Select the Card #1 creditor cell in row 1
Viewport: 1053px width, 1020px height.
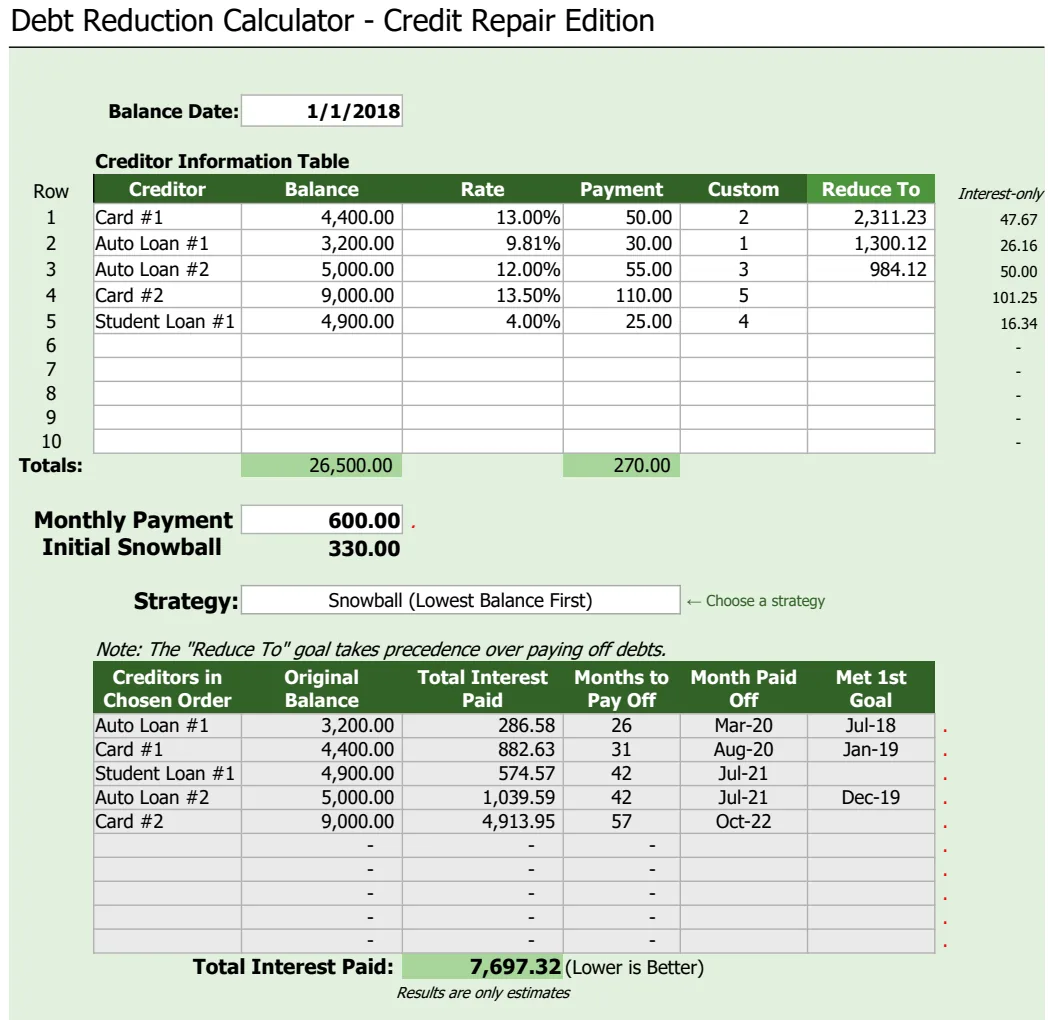coord(167,217)
